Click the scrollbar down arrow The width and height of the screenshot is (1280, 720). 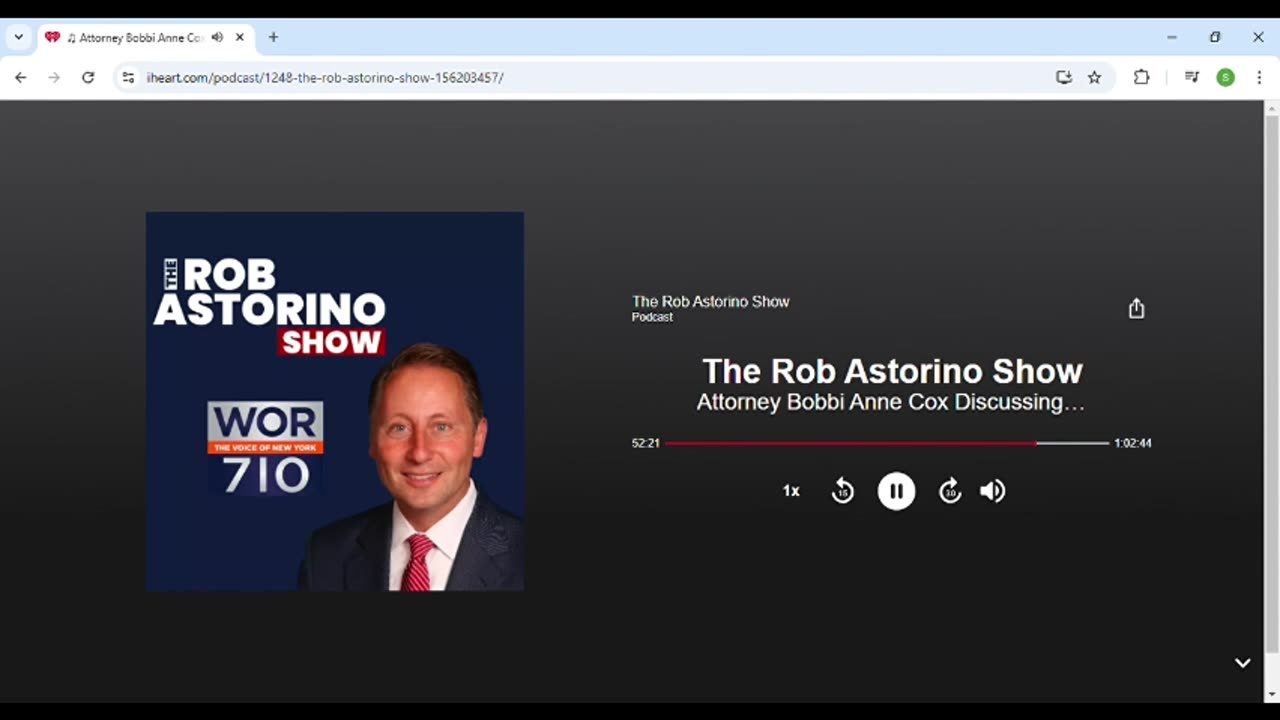click(x=1272, y=694)
